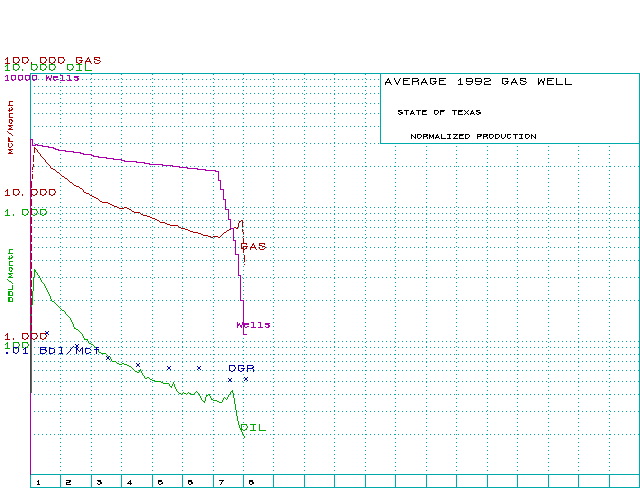The image size is (640, 491).
Task: Click the red GAS curve label
Action: [x=253, y=246]
